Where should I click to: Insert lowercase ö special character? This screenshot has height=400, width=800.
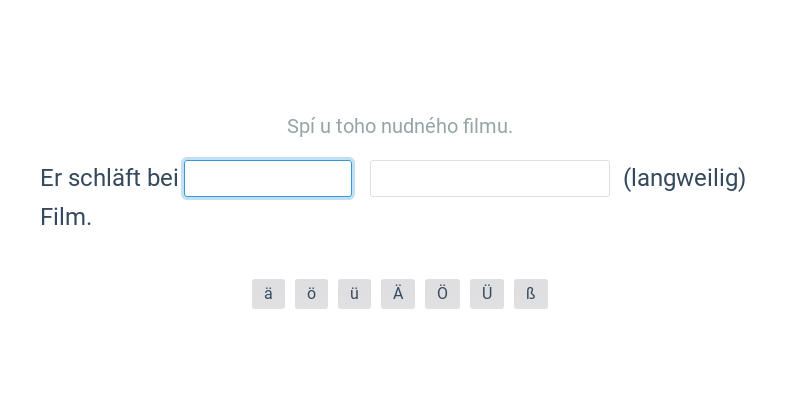[311, 294]
